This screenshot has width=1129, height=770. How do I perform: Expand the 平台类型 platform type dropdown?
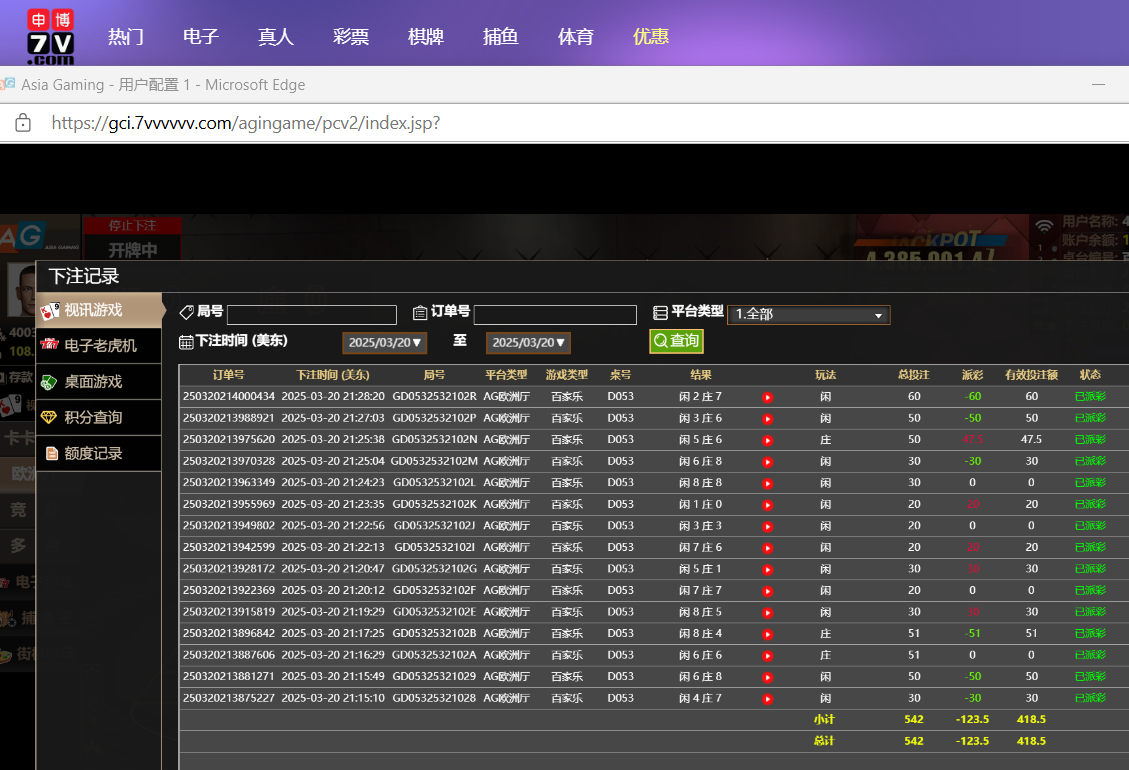tap(808, 314)
